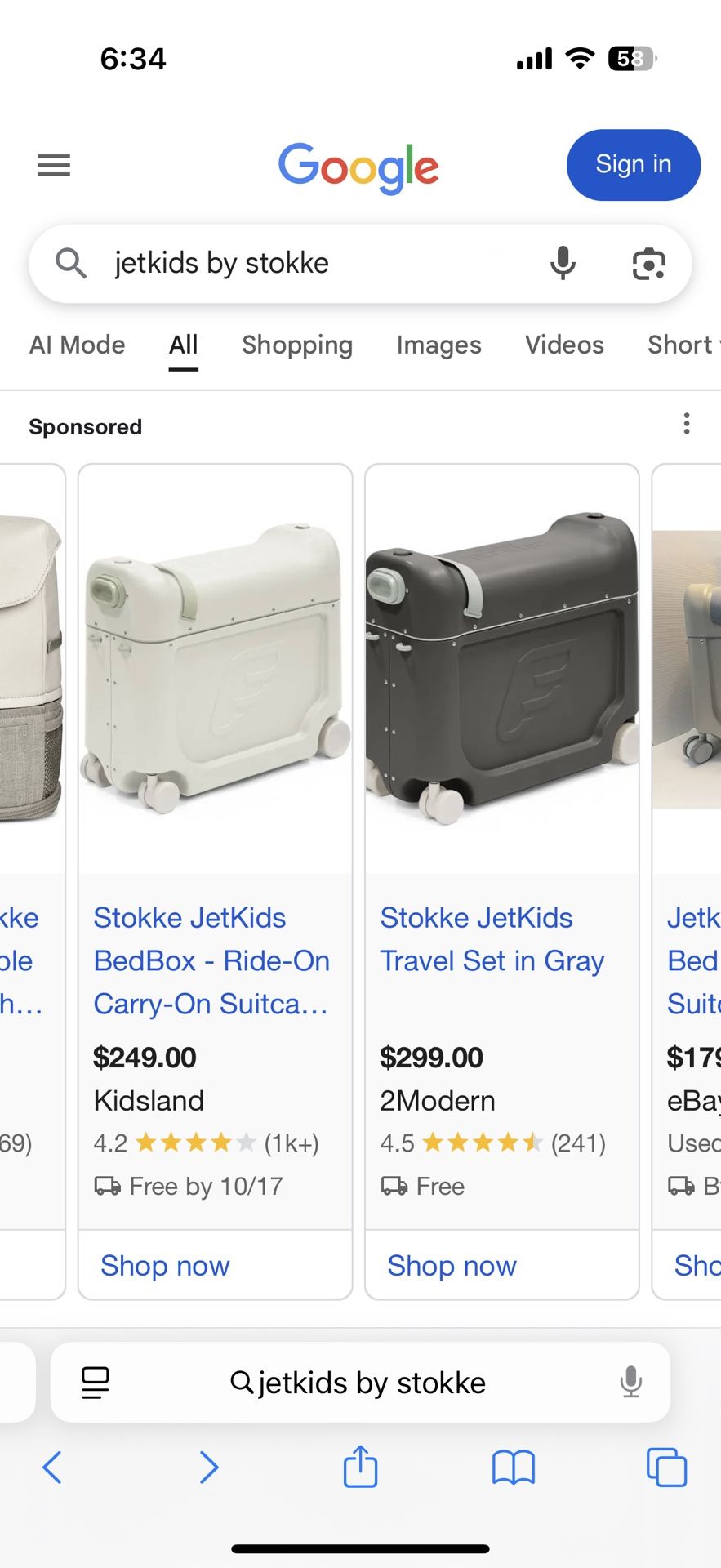Open Safari bookmarks
Screen dimensions: 721x1568
click(x=513, y=1468)
